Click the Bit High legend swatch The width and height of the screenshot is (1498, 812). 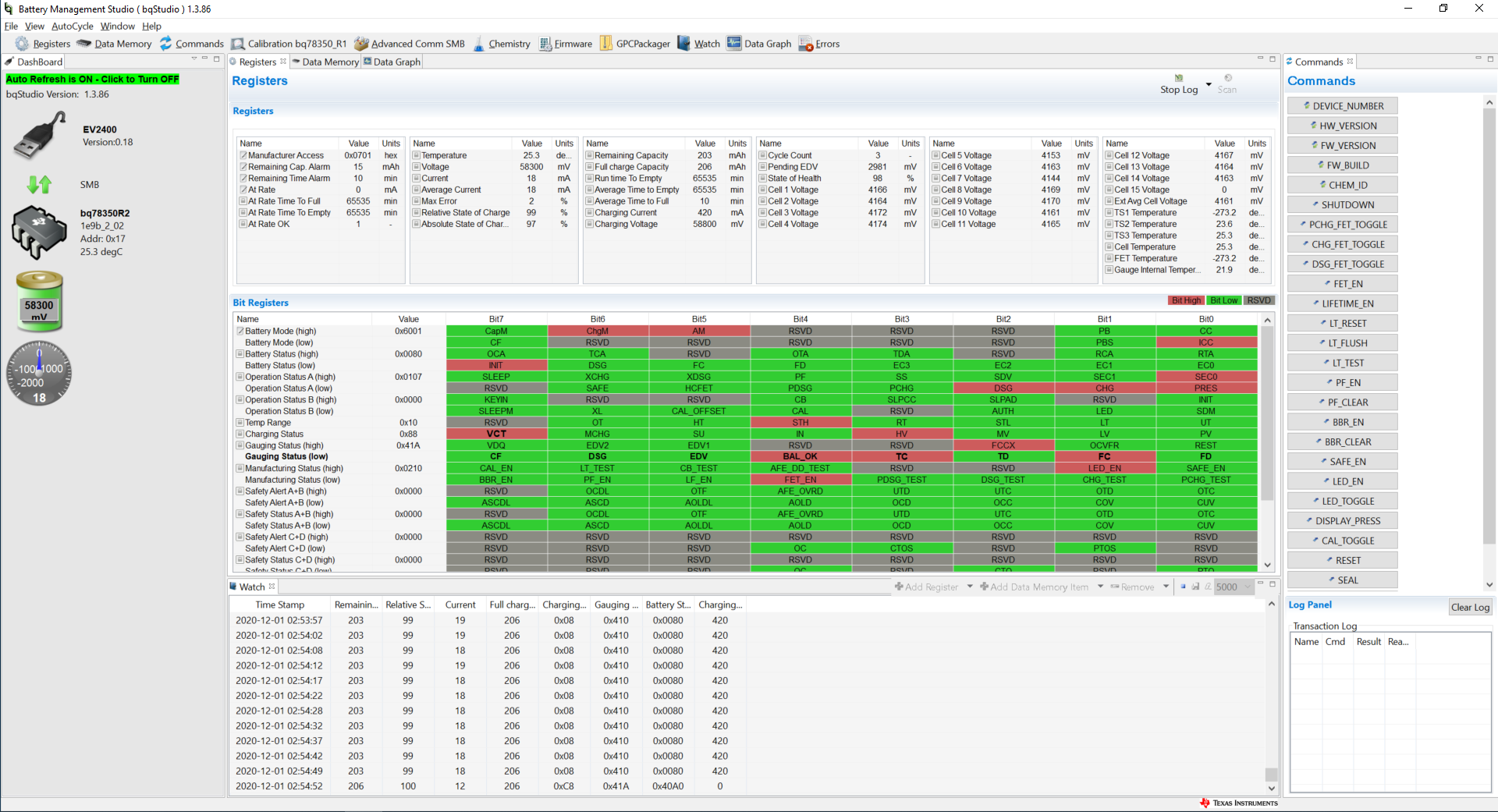point(1186,300)
